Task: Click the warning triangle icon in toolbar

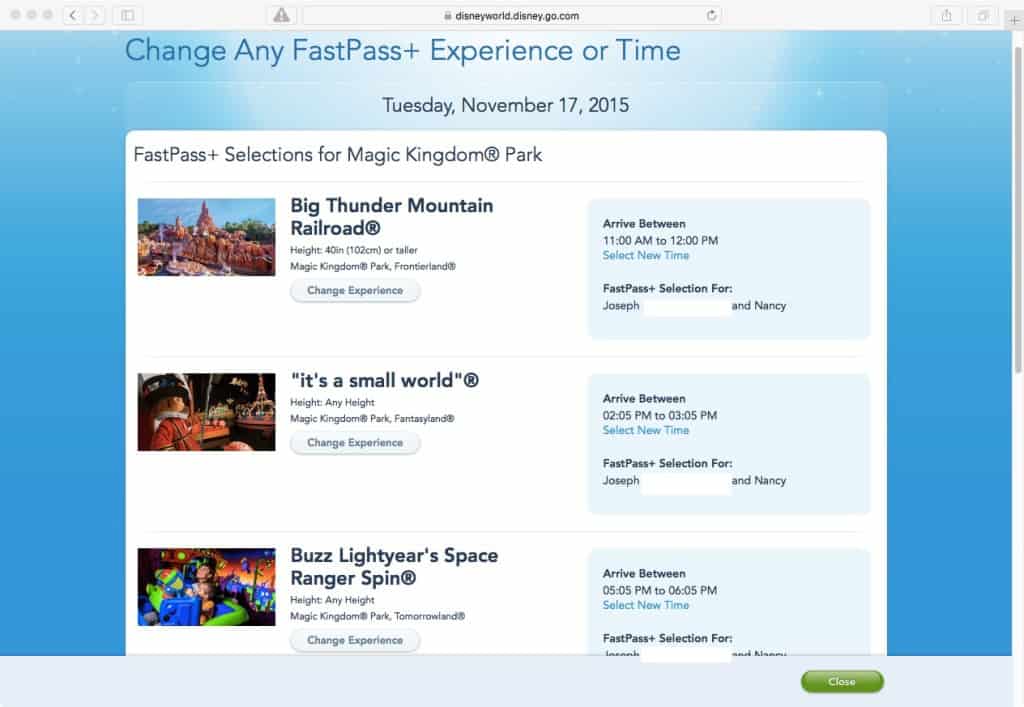Action: coord(281,15)
